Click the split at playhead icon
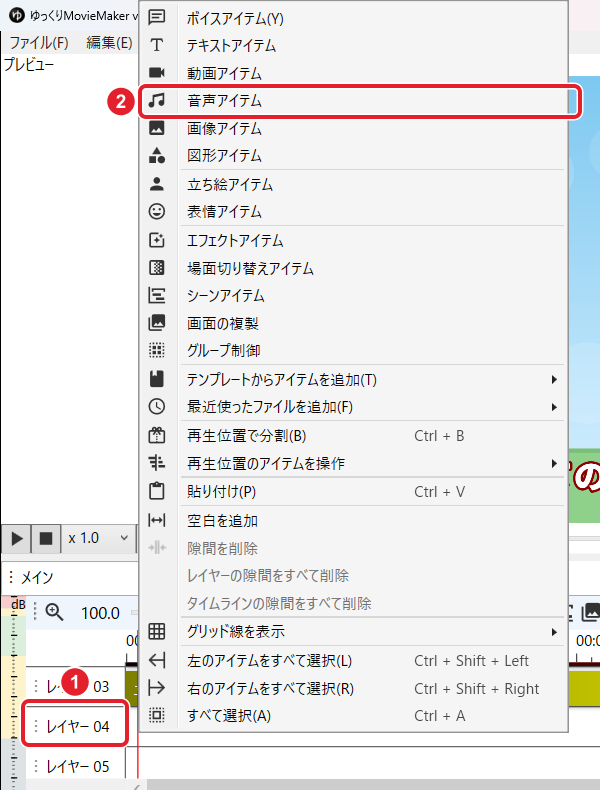 click(157, 435)
